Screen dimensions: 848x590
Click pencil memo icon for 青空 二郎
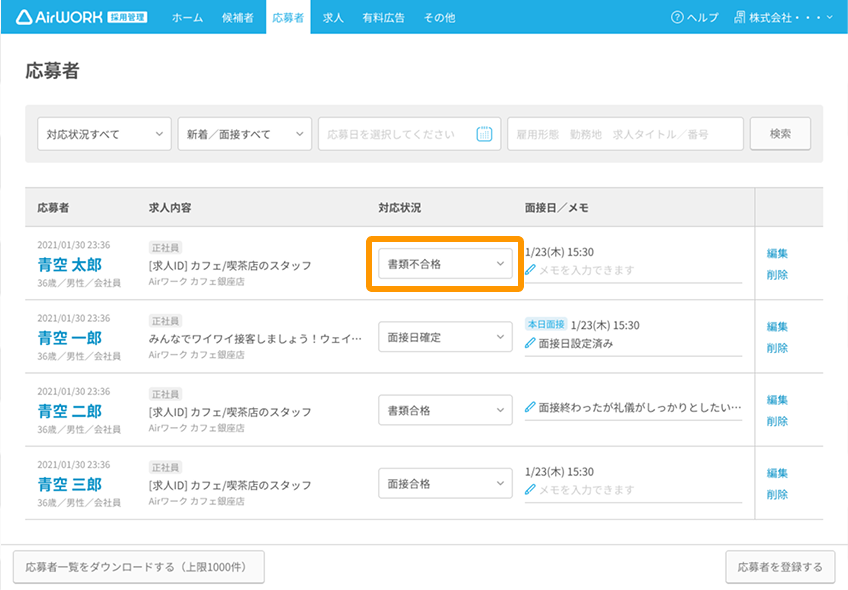[530, 408]
